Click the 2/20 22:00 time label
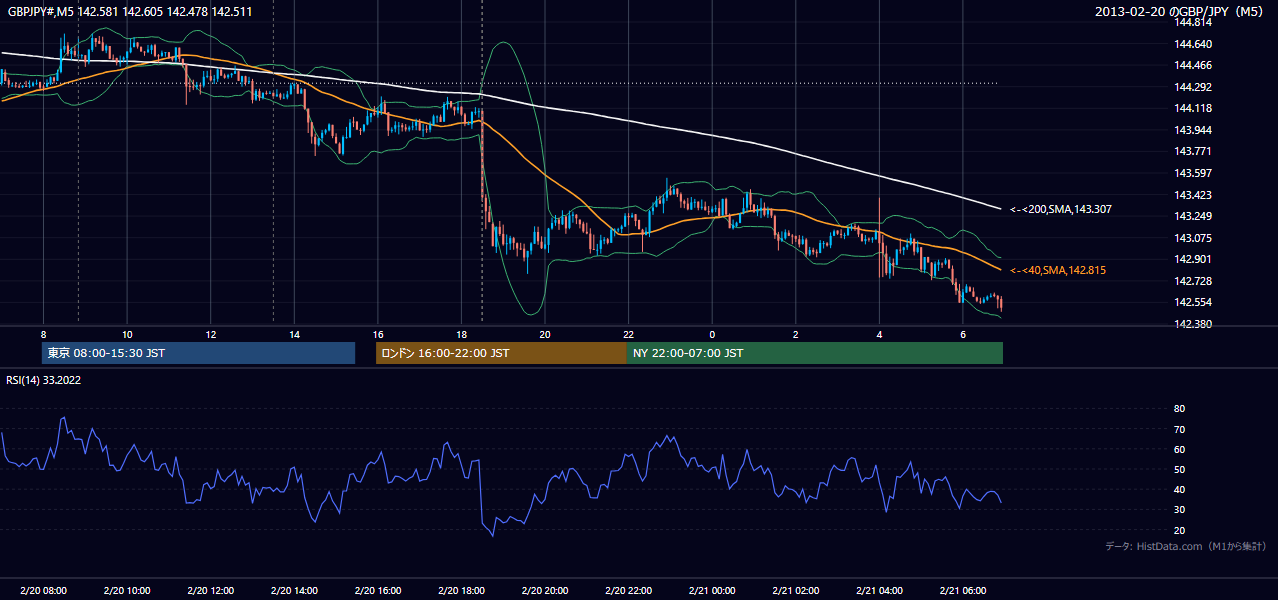 (x=628, y=591)
